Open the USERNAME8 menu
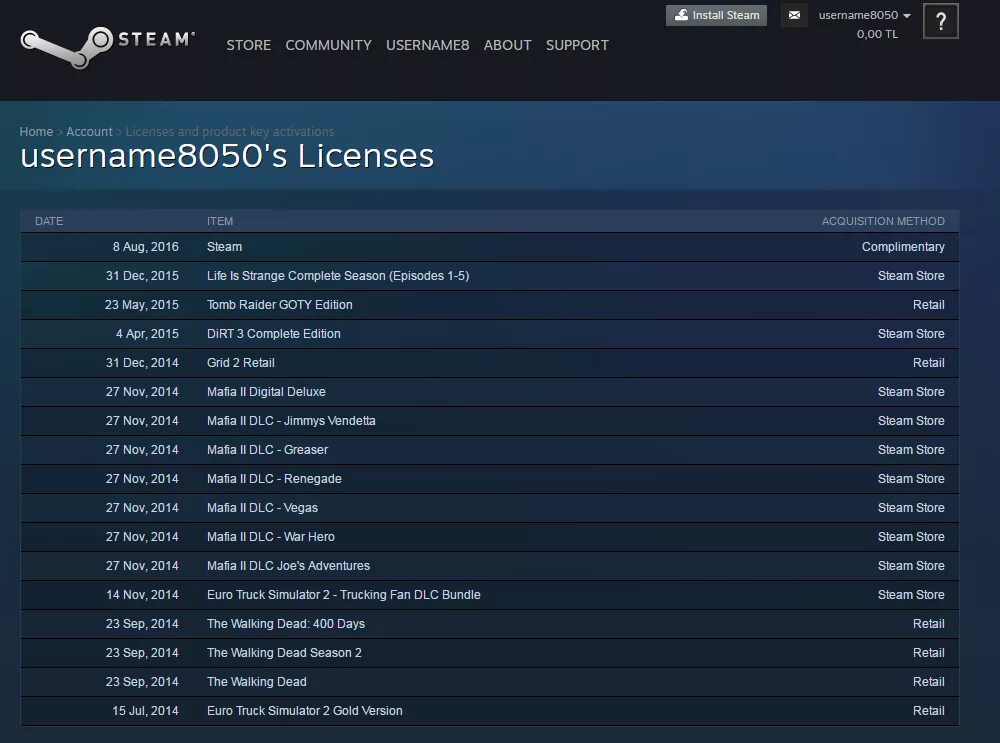The width and height of the screenshot is (1000, 743). coord(427,45)
